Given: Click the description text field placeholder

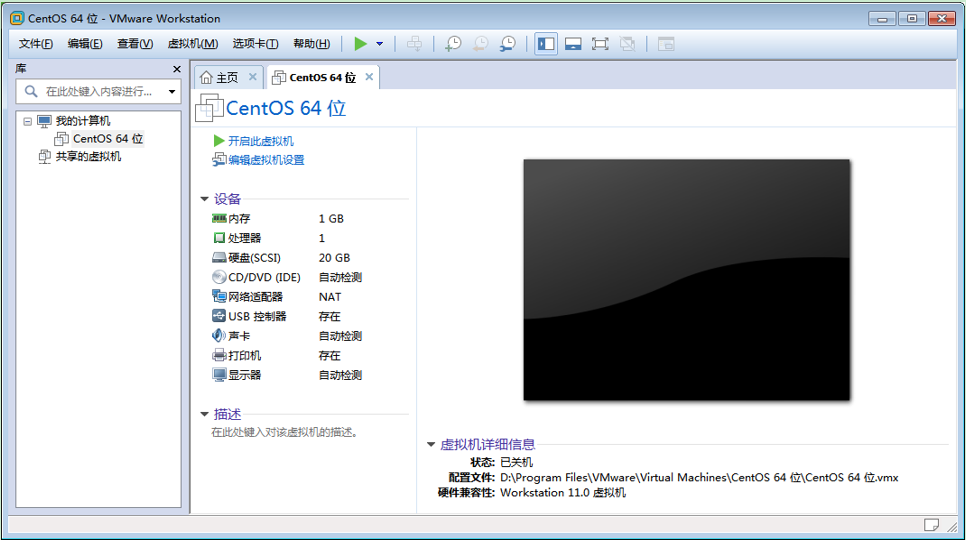Looking at the screenshot, I should pos(285,432).
